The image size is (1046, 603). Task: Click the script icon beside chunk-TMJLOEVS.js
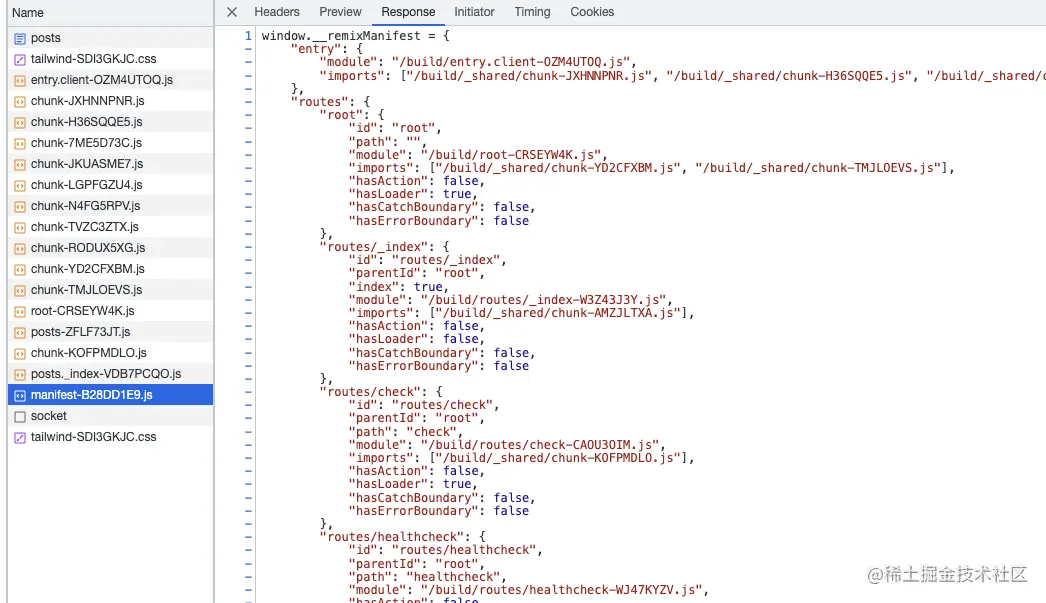coord(20,291)
